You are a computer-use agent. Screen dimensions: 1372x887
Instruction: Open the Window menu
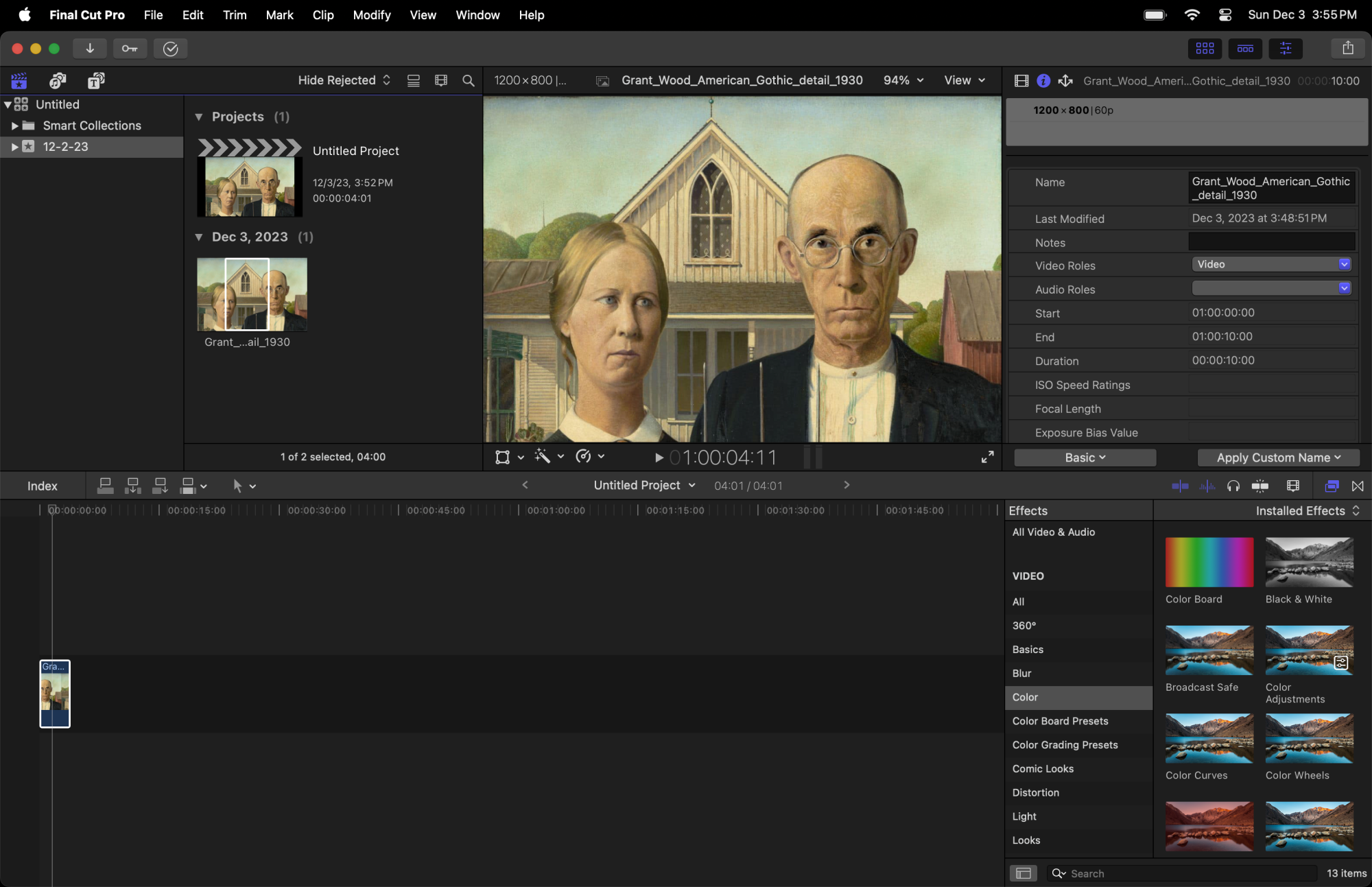click(x=477, y=14)
